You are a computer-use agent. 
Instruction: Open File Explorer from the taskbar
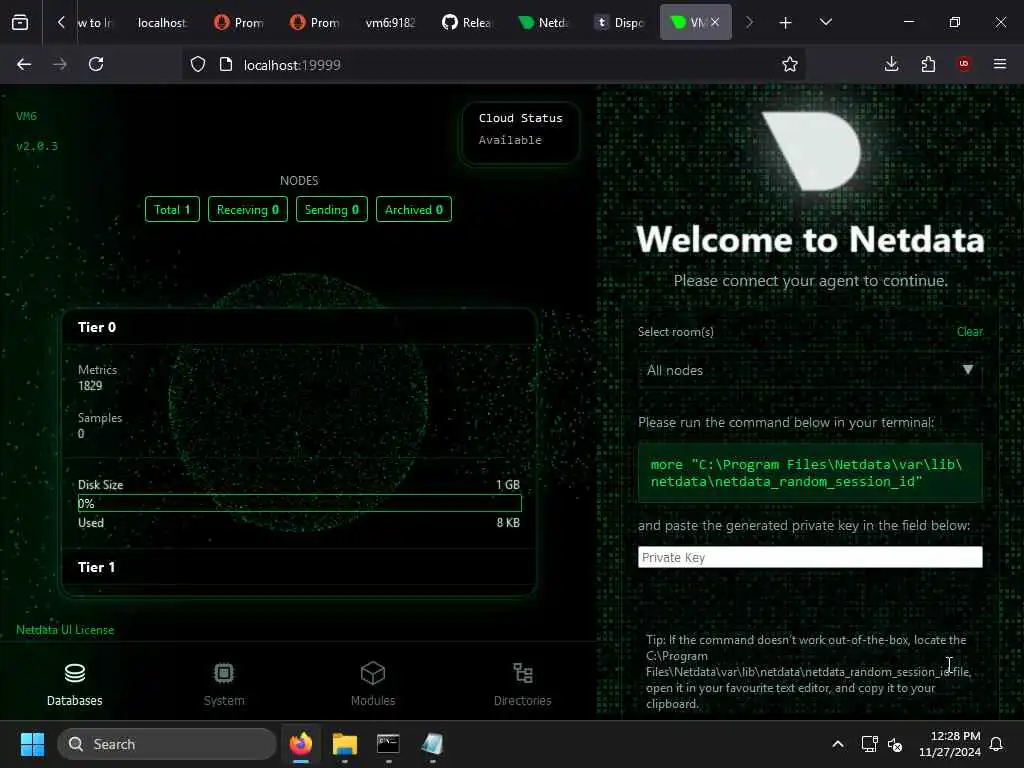(345, 744)
